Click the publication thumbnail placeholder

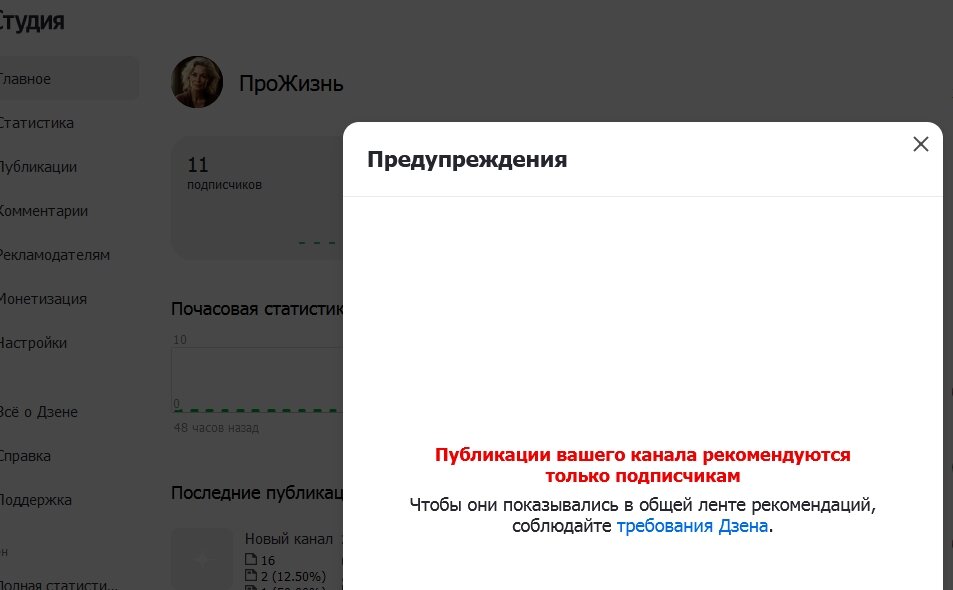202,559
